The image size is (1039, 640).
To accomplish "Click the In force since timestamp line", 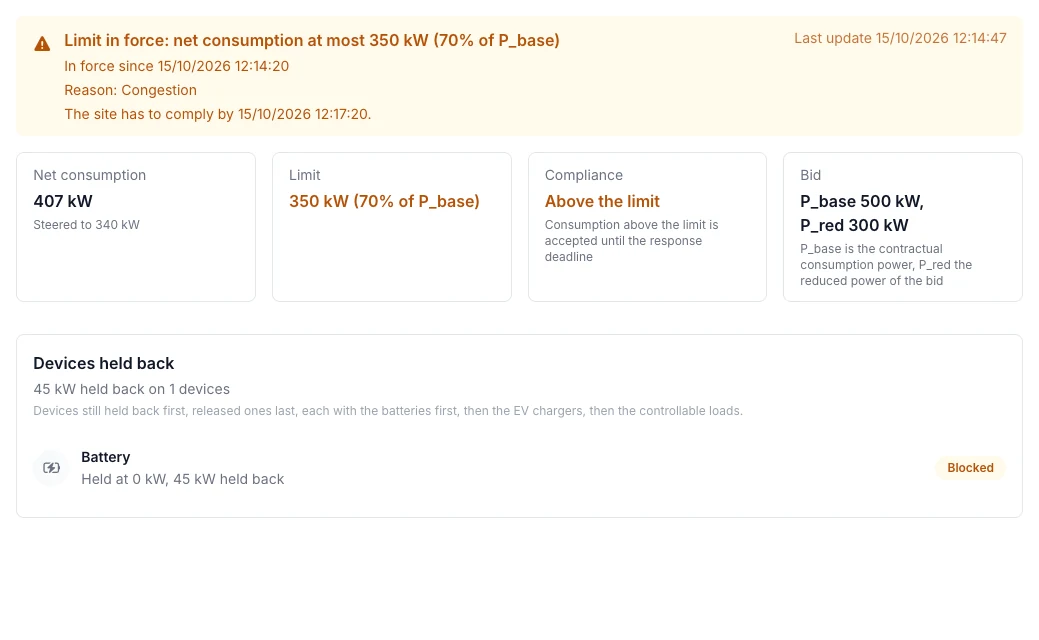I will [x=176, y=66].
